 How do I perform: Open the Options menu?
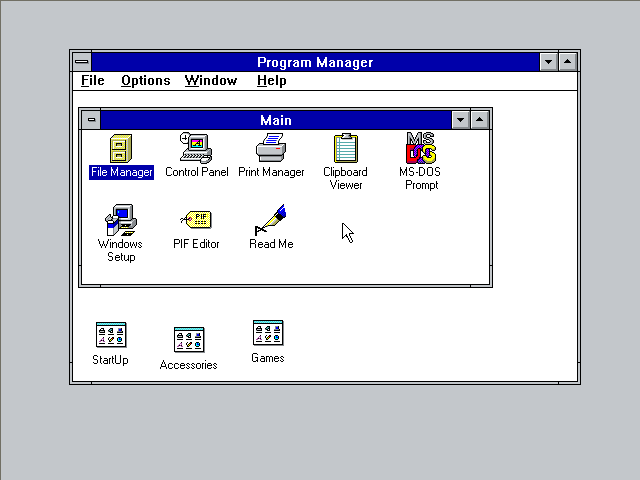click(146, 80)
